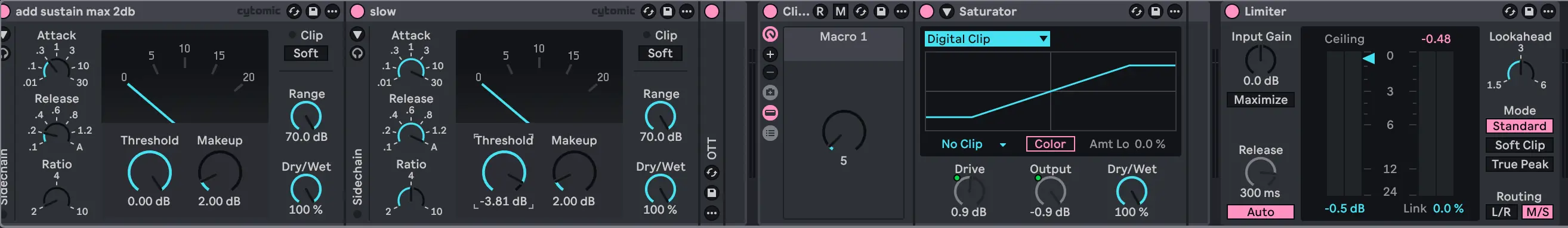Image resolution: width=1568 pixels, height=228 pixels.
Task: Click the Limiter Input Gain knob
Action: click(x=1260, y=60)
